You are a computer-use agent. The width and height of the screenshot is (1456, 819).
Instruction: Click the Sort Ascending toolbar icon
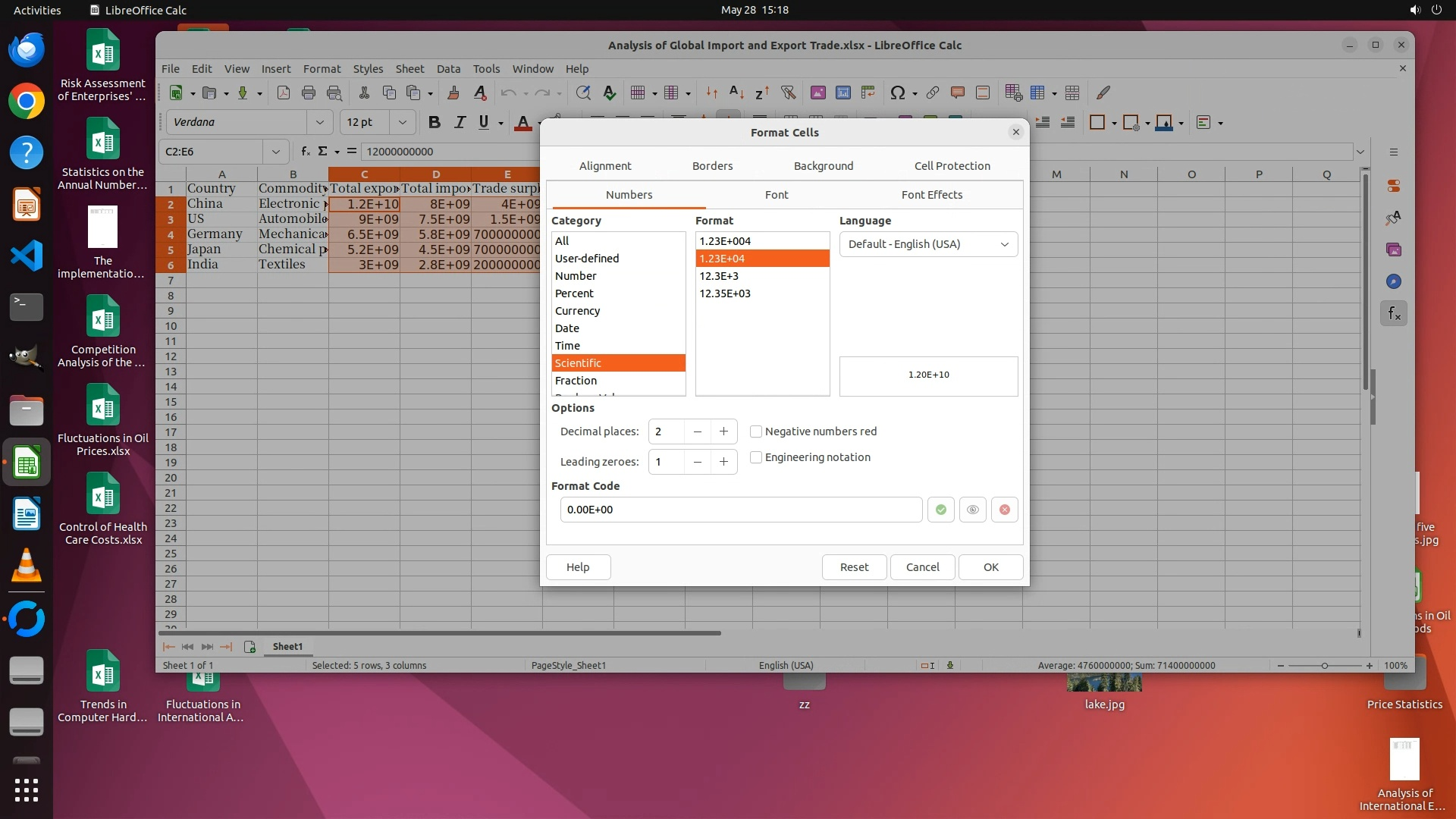736,93
